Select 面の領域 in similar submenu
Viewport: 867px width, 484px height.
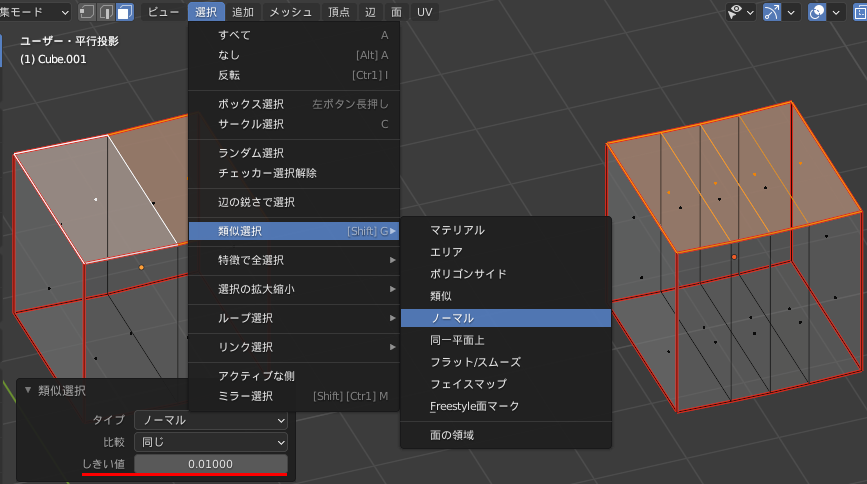[506, 435]
